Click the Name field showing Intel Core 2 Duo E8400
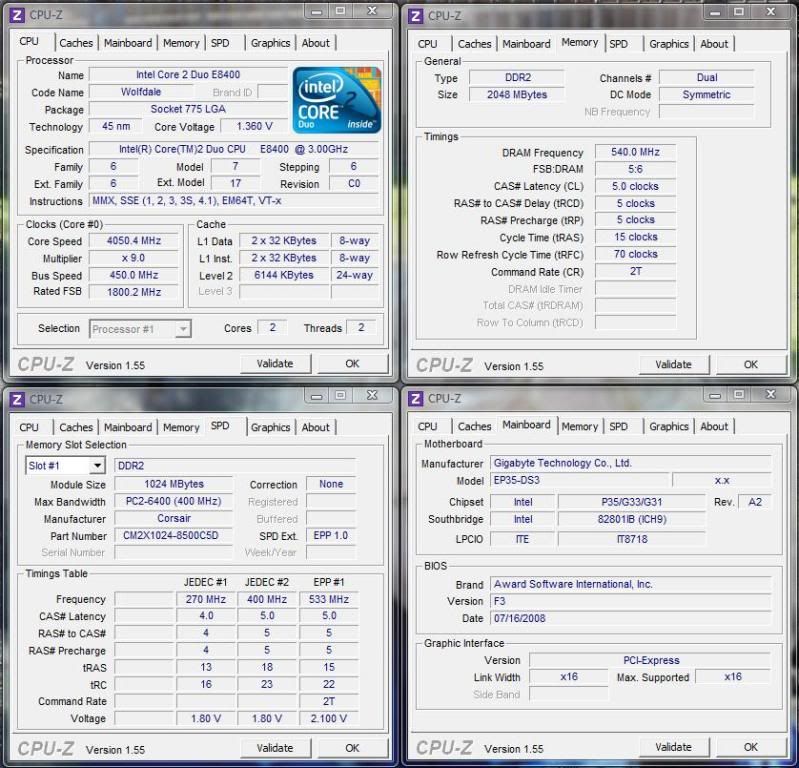 coord(188,75)
